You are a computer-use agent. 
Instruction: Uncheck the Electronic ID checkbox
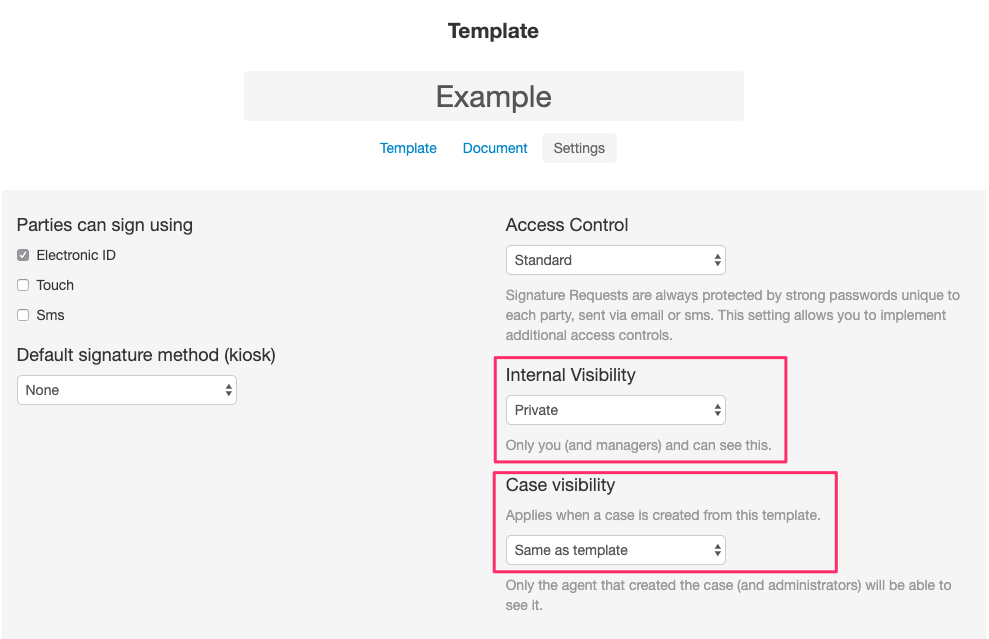click(x=23, y=255)
